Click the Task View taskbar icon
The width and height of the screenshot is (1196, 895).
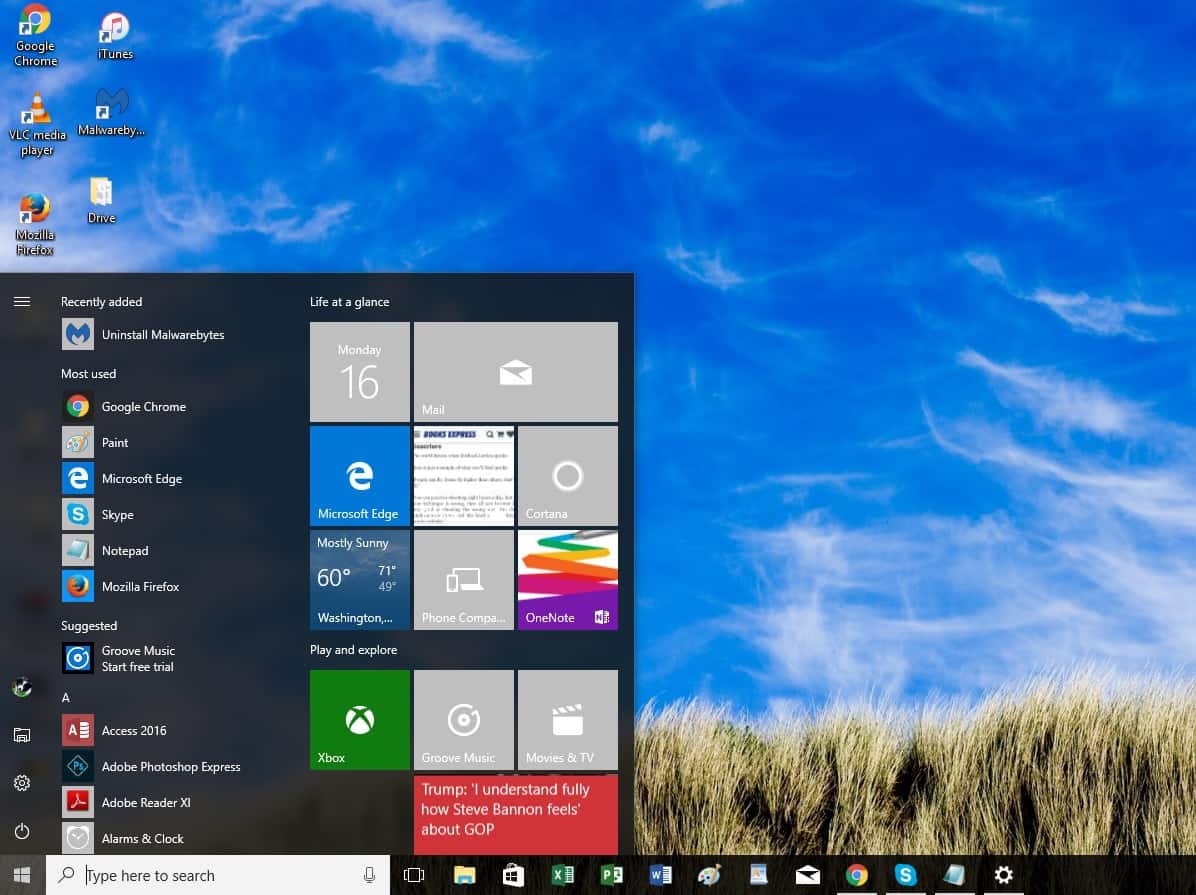pos(413,875)
